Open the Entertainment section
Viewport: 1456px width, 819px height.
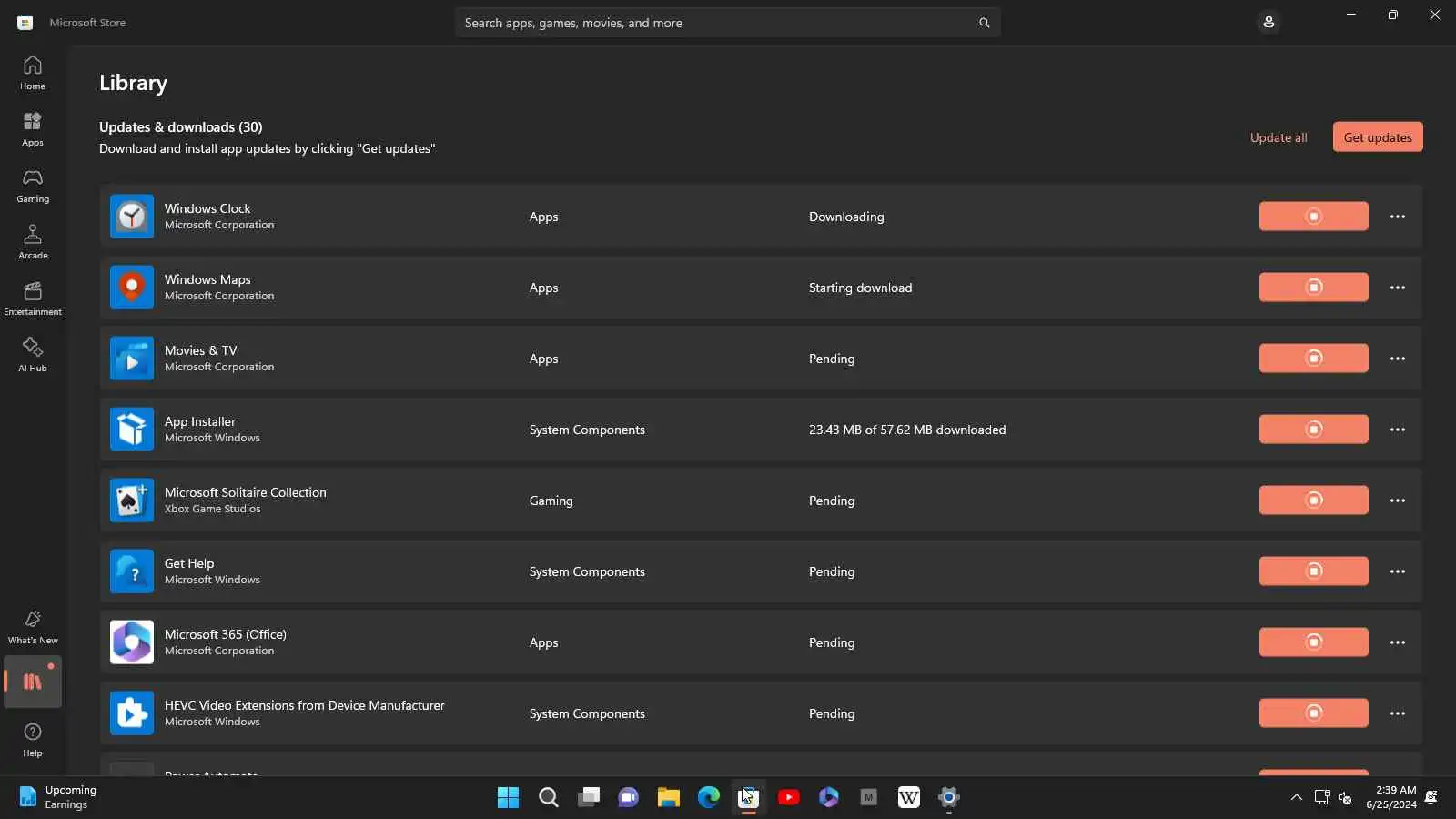tap(33, 298)
